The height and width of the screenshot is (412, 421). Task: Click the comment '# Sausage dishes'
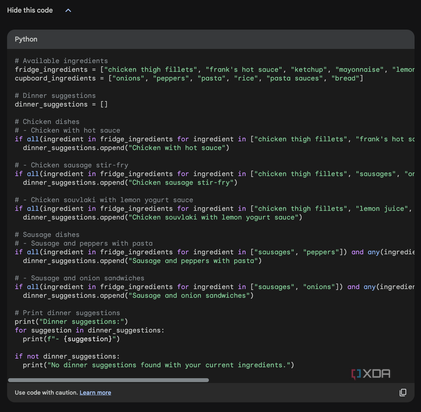coord(47,235)
